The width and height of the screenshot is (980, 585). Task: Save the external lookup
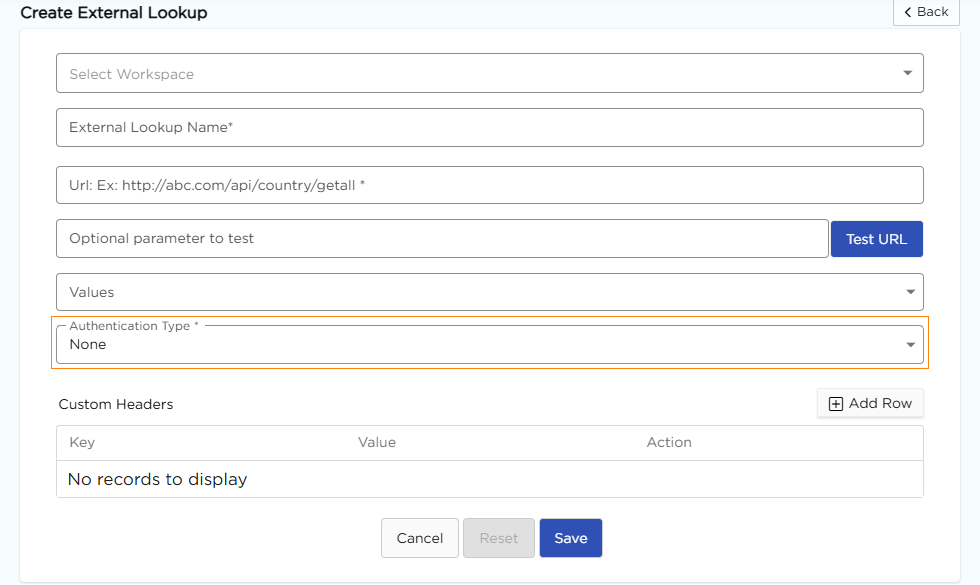point(571,538)
